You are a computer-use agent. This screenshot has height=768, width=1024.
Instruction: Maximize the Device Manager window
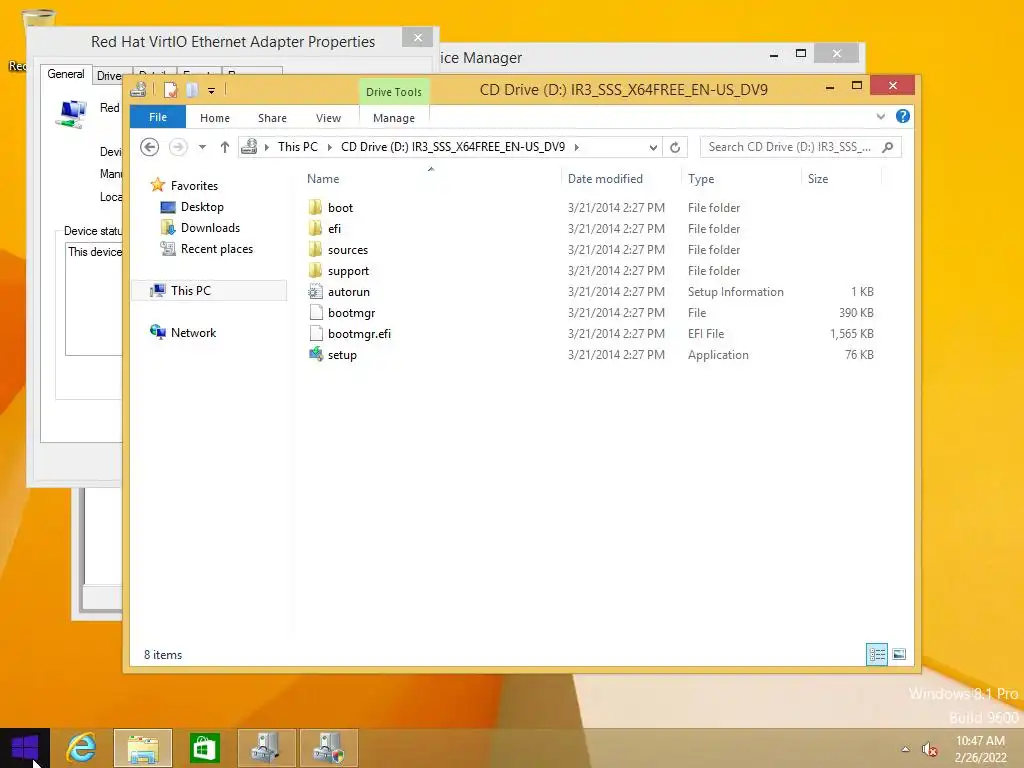801,54
